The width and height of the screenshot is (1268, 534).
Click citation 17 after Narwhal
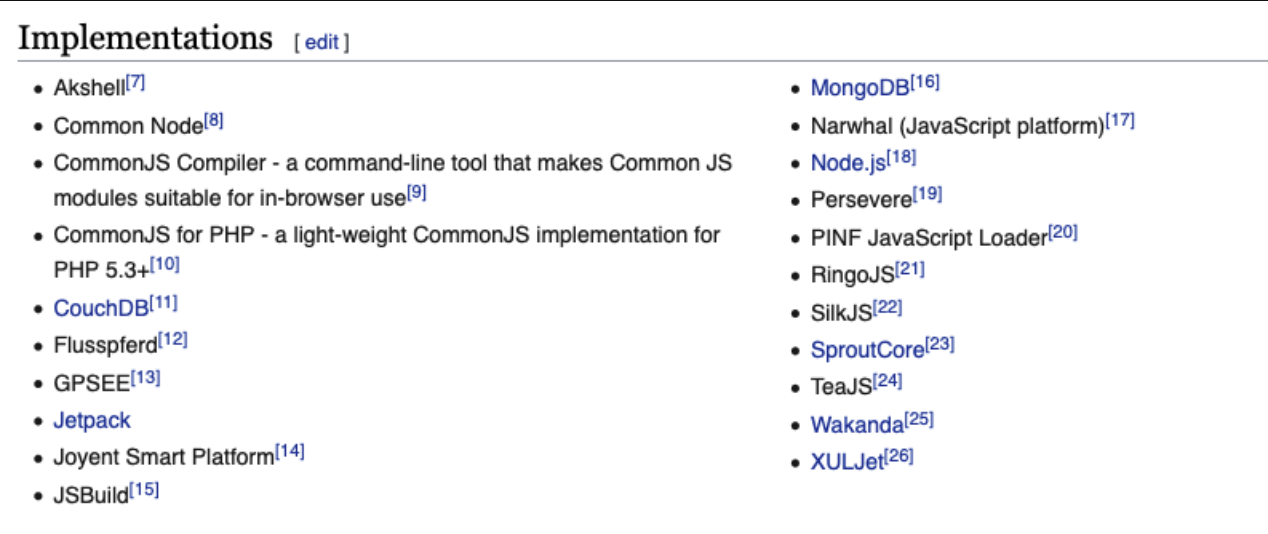click(1120, 121)
